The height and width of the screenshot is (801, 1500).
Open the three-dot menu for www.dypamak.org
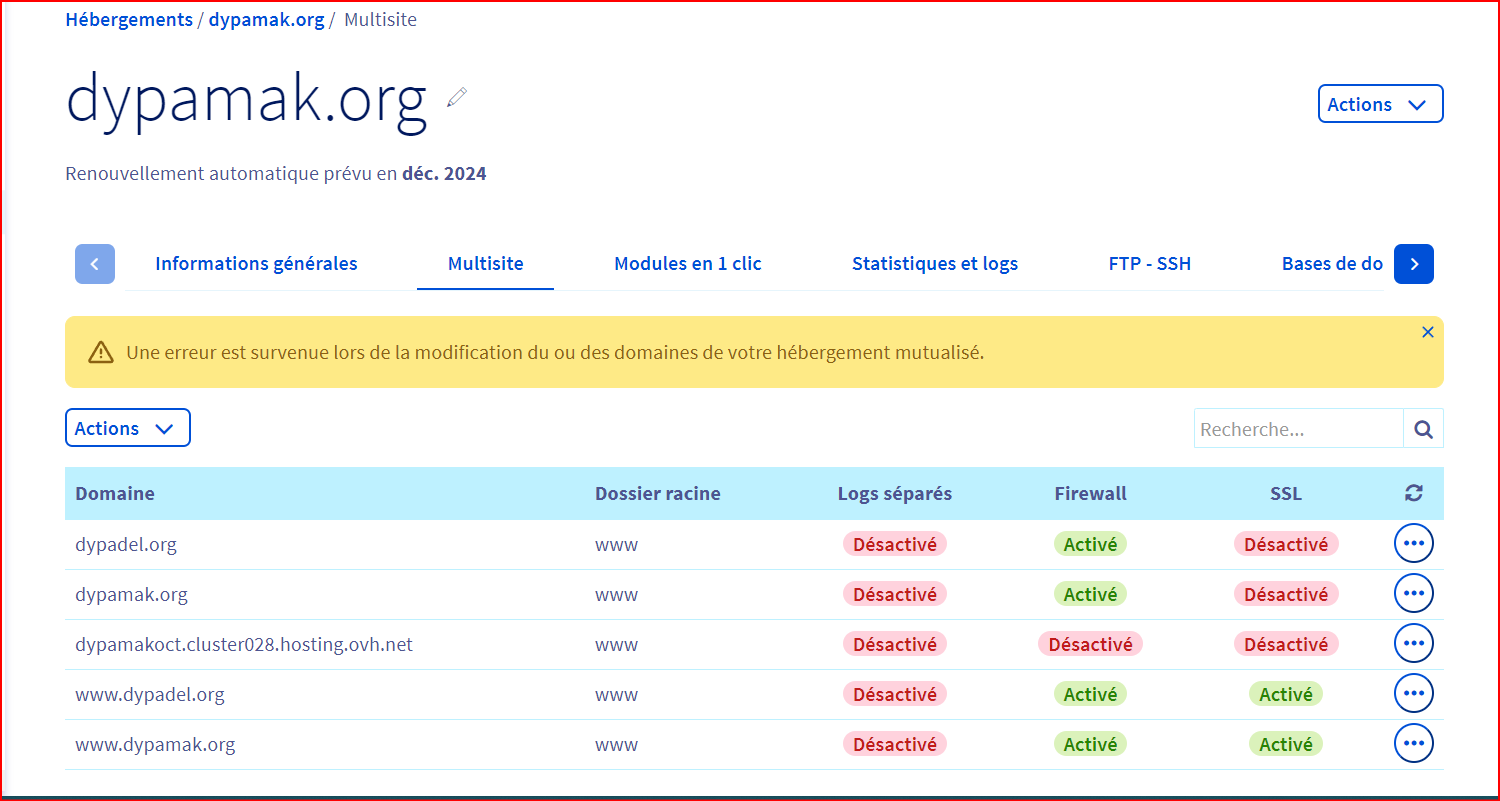pos(1413,744)
